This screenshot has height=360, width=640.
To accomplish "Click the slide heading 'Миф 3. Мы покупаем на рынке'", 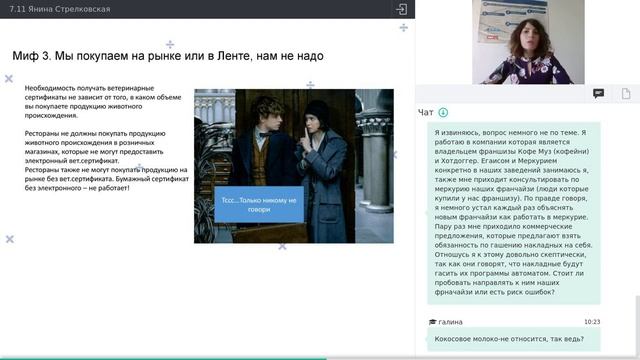I will pos(168,56).
